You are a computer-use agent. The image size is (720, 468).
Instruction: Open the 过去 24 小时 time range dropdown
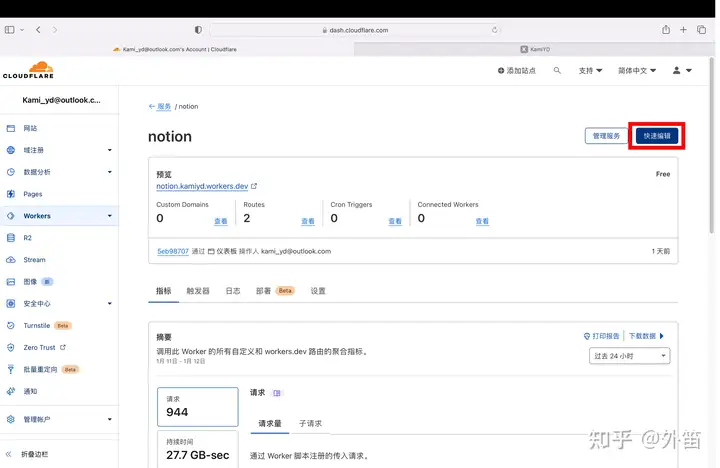pyautogui.click(x=629, y=356)
